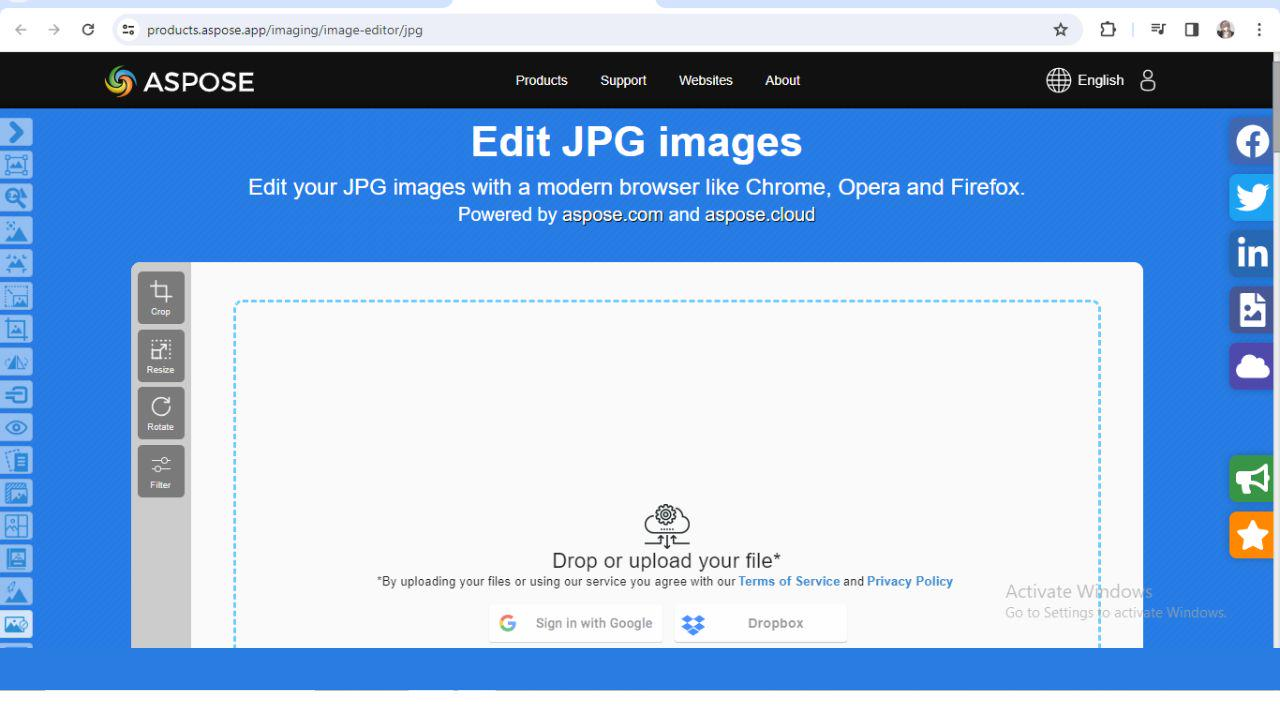Open the Filter tool

(x=161, y=471)
